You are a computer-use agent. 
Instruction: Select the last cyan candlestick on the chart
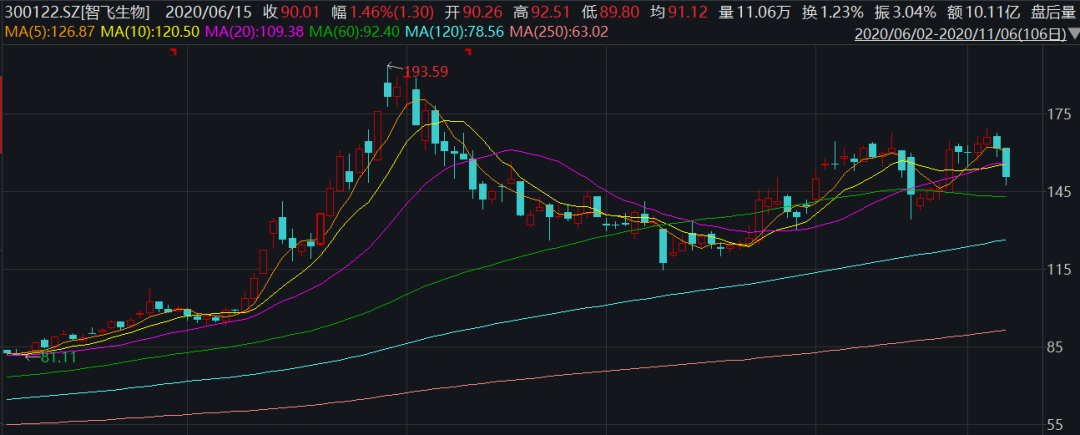1006,163
